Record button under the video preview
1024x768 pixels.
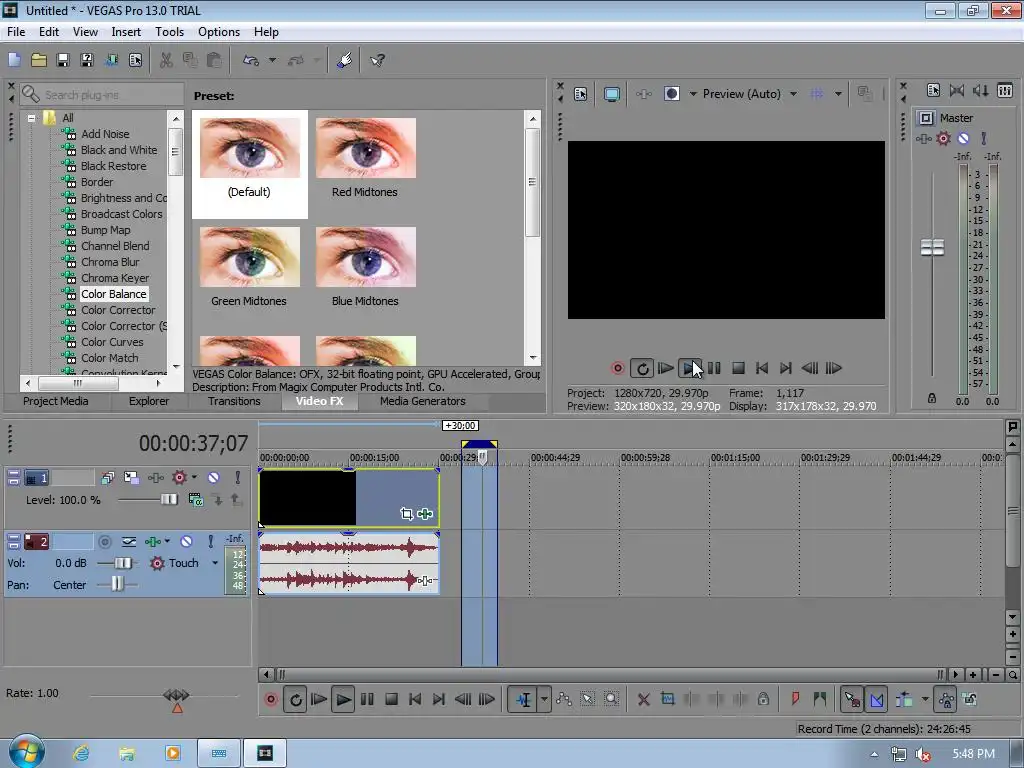(x=617, y=368)
